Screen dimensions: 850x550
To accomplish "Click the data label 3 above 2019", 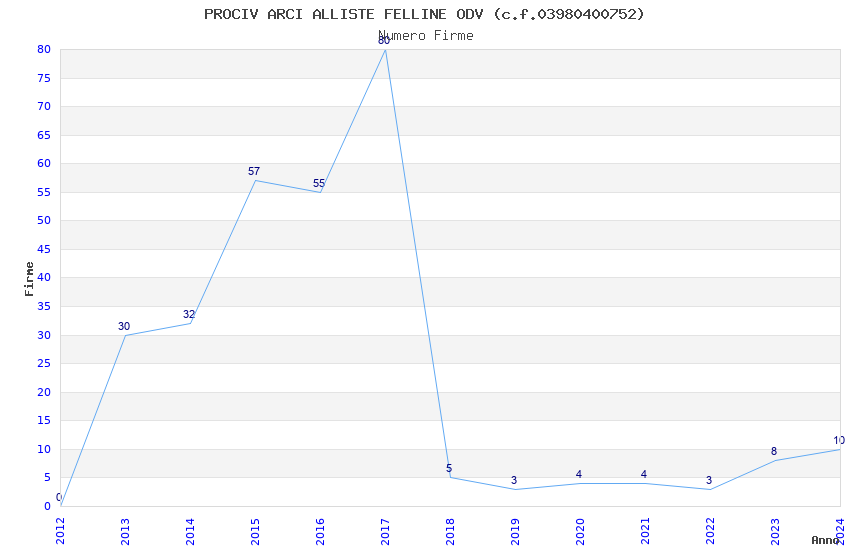I will coord(514,480).
